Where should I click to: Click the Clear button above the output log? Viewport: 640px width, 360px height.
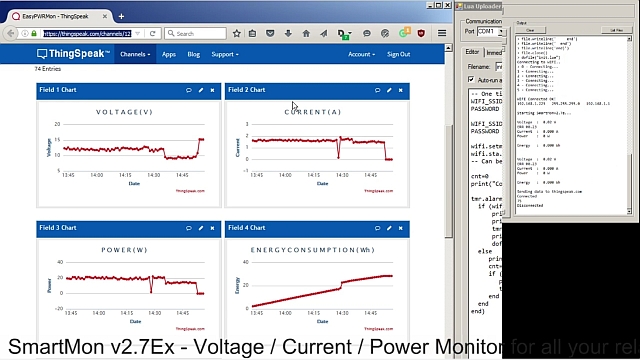[x=530, y=30]
